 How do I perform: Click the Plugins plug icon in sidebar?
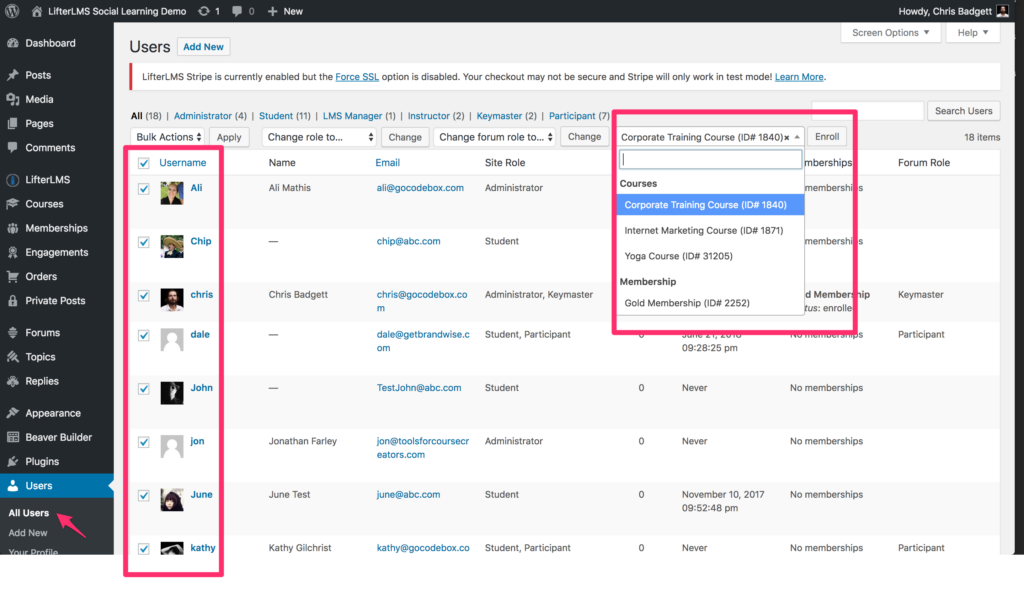pyautogui.click(x=13, y=461)
